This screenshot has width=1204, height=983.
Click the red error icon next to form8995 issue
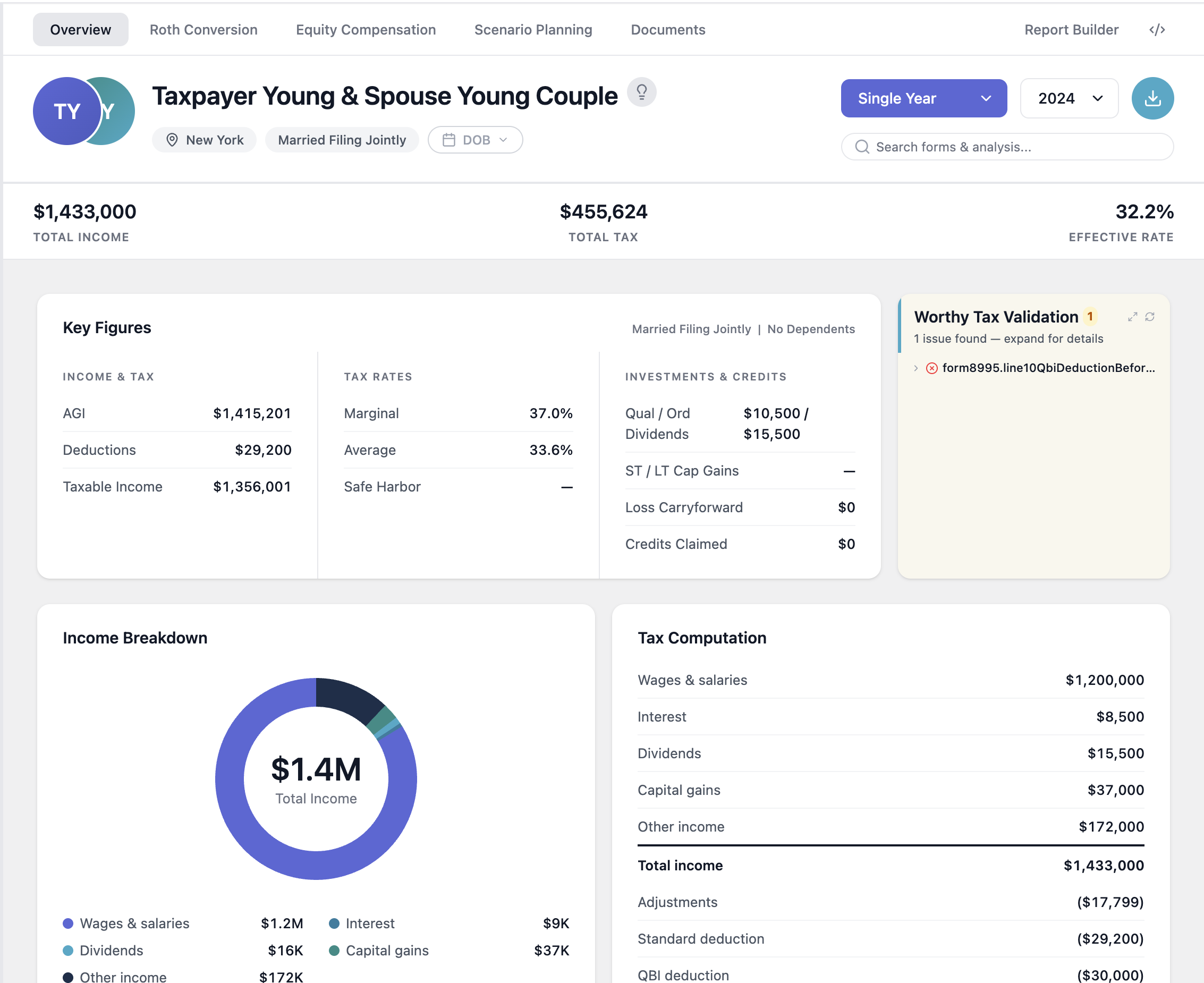[x=931, y=368]
